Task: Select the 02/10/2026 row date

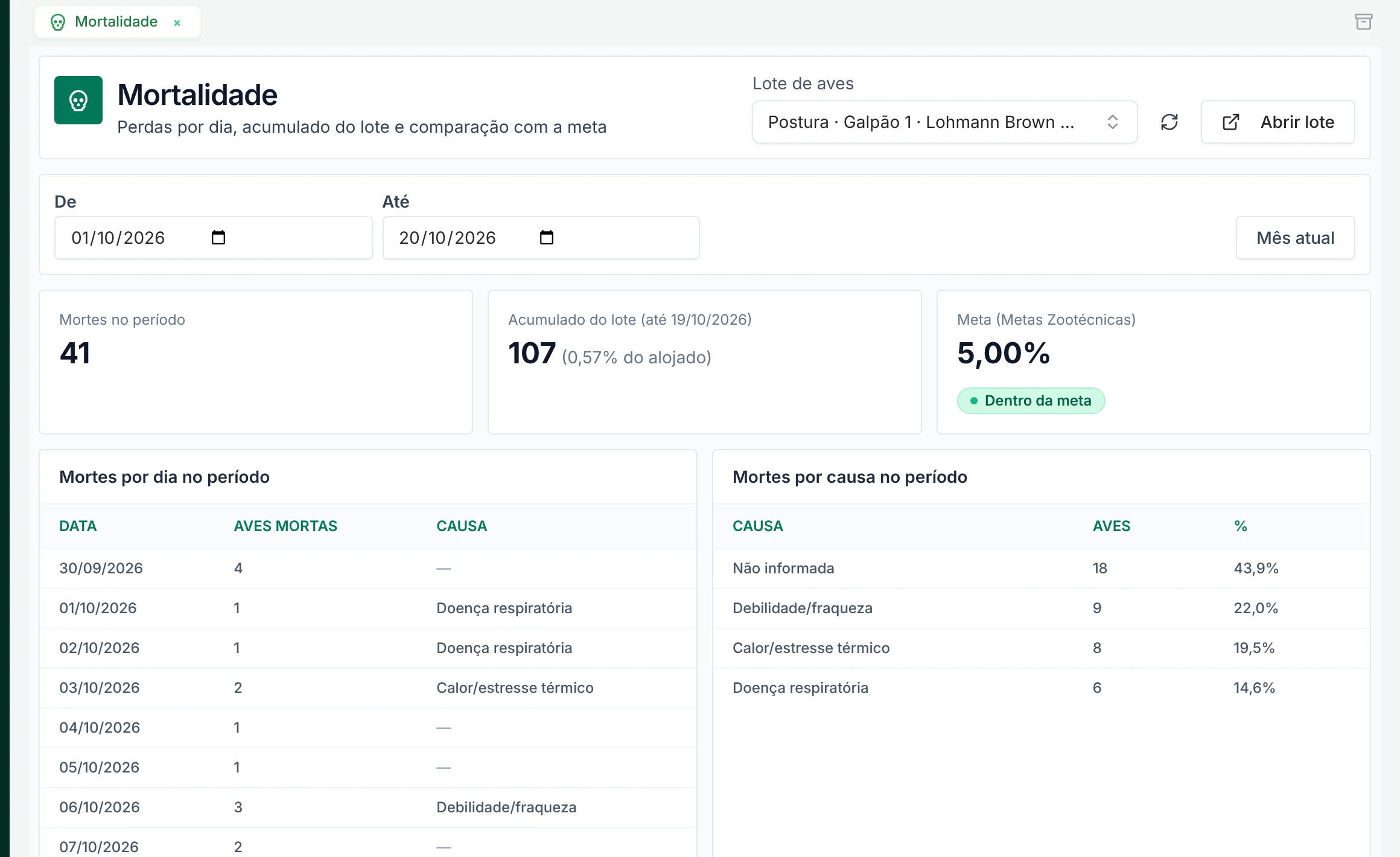Action: pos(99,648)
